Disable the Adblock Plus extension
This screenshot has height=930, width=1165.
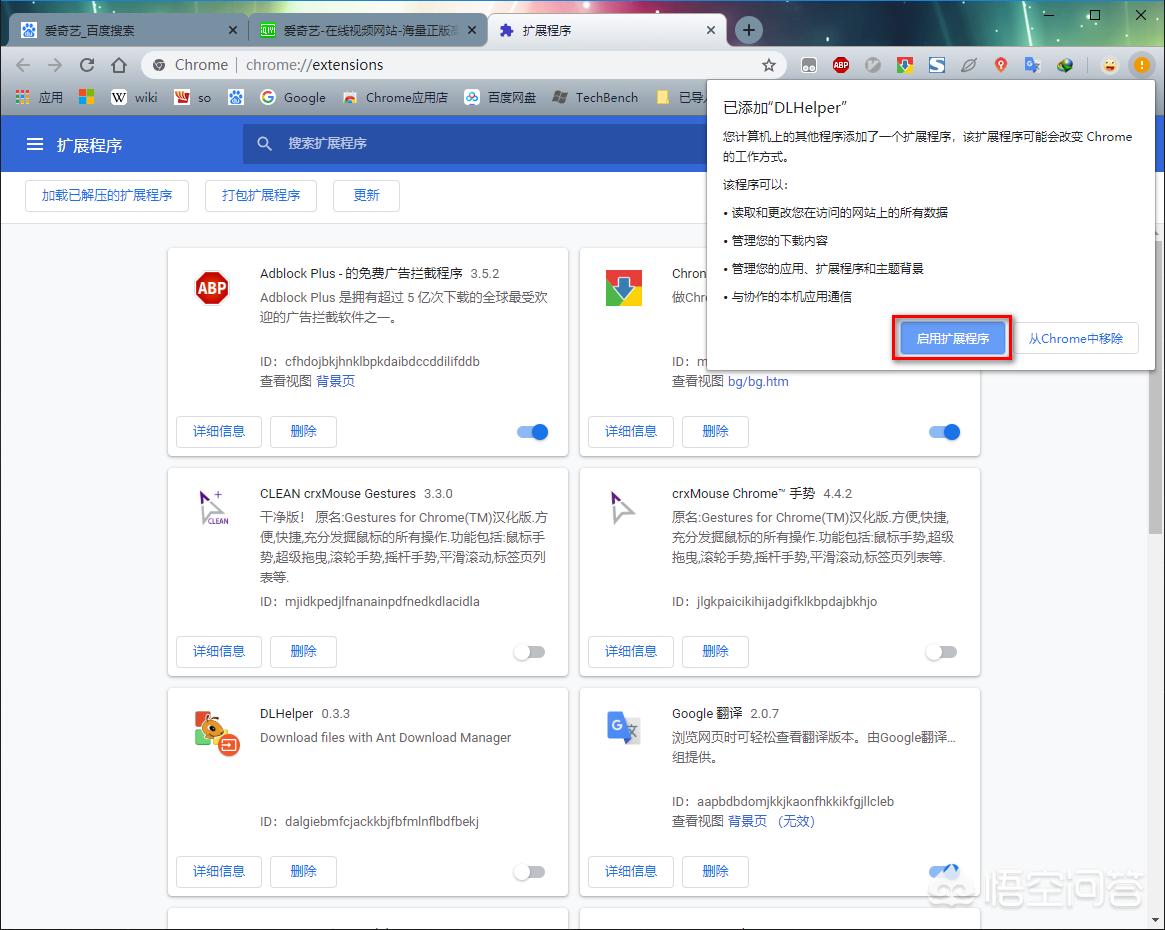pos(531,432)
